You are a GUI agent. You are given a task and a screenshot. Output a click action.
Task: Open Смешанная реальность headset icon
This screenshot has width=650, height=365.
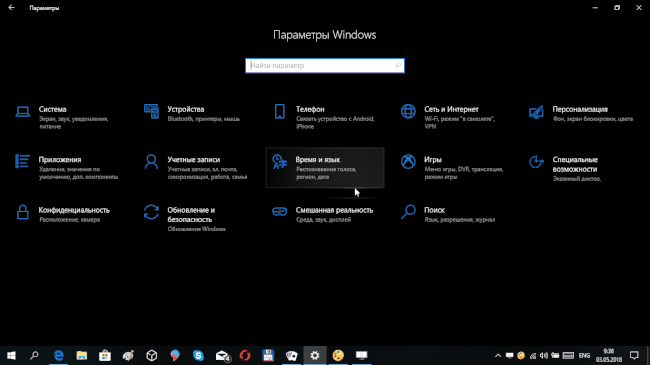[x=279, y=212]
